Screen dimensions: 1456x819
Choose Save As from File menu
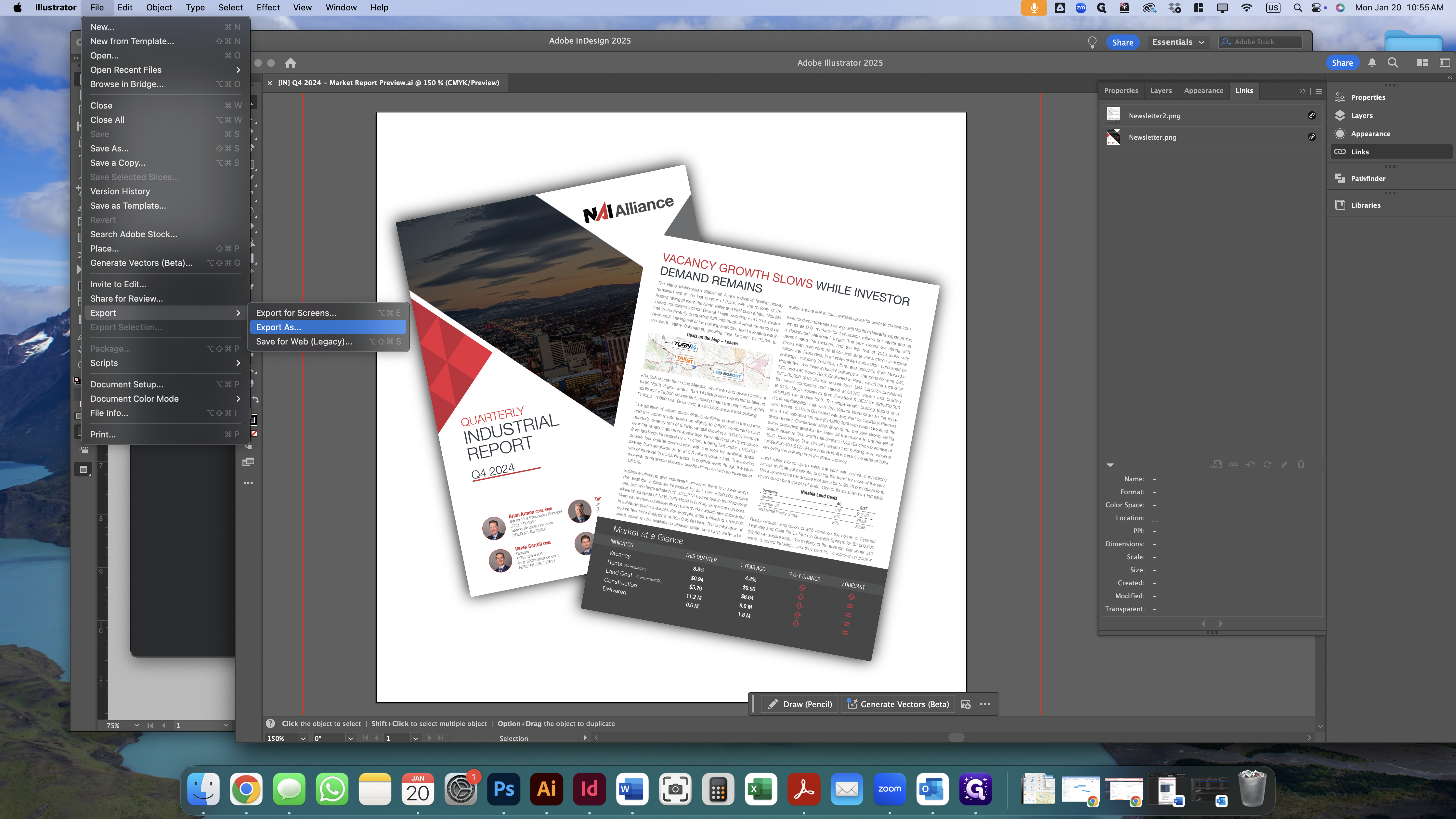165,148
